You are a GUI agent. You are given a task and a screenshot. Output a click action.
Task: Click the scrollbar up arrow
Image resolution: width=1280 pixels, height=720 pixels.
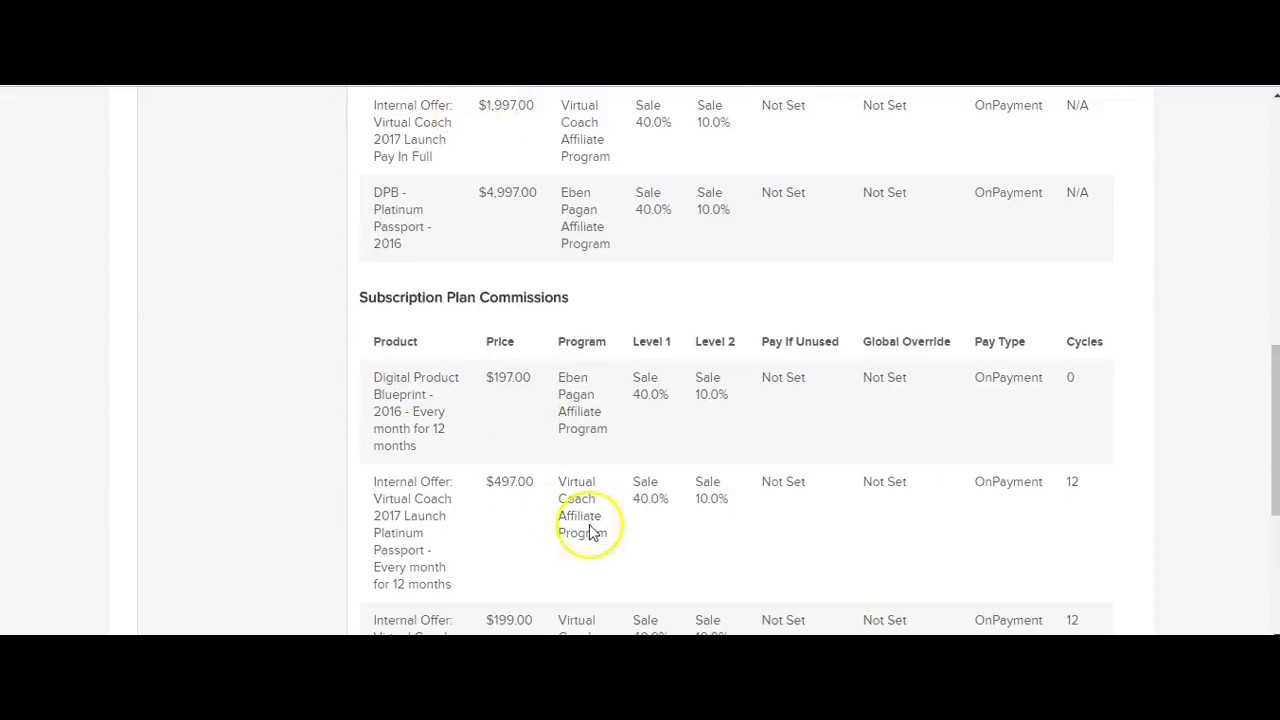1275,95
